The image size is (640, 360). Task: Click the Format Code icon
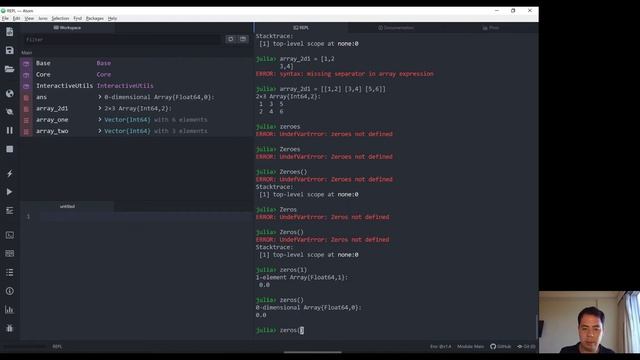[9, 211]
